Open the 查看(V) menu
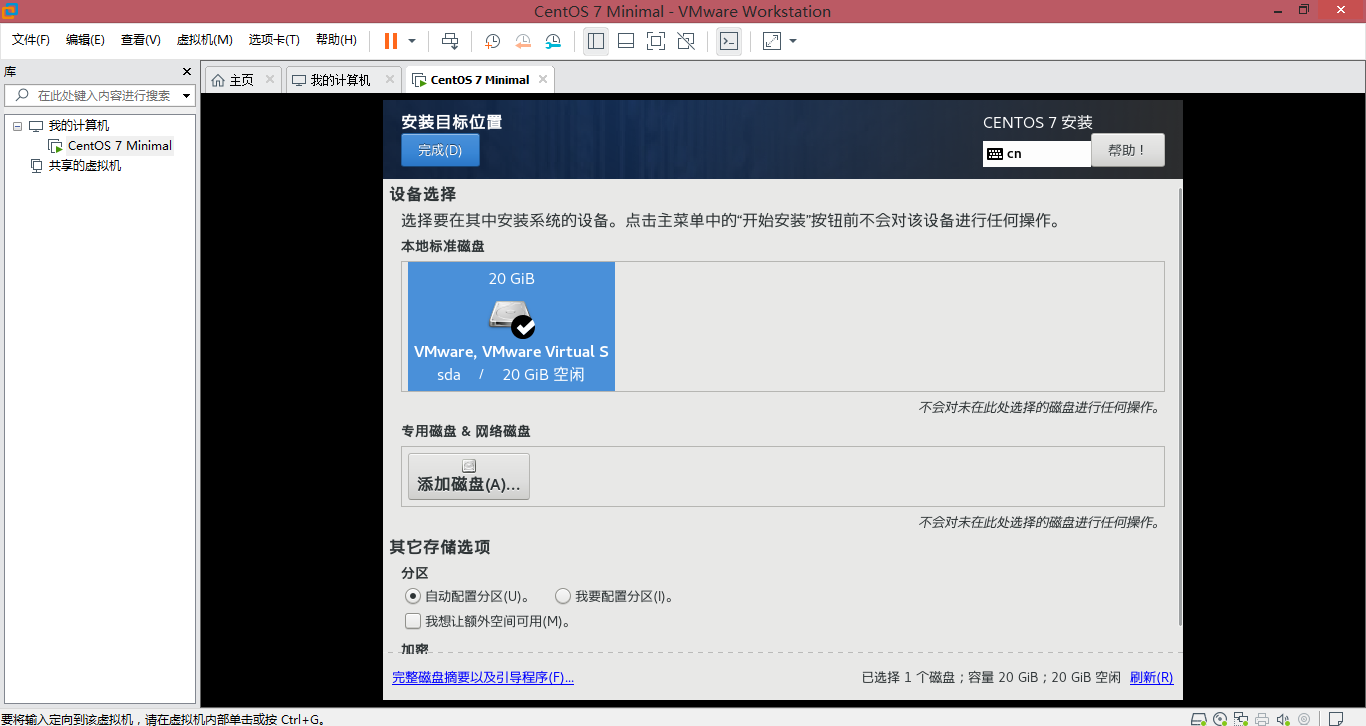Viewport: 1366px width, 726px height. pyautogui.click(x=141, y=40)
